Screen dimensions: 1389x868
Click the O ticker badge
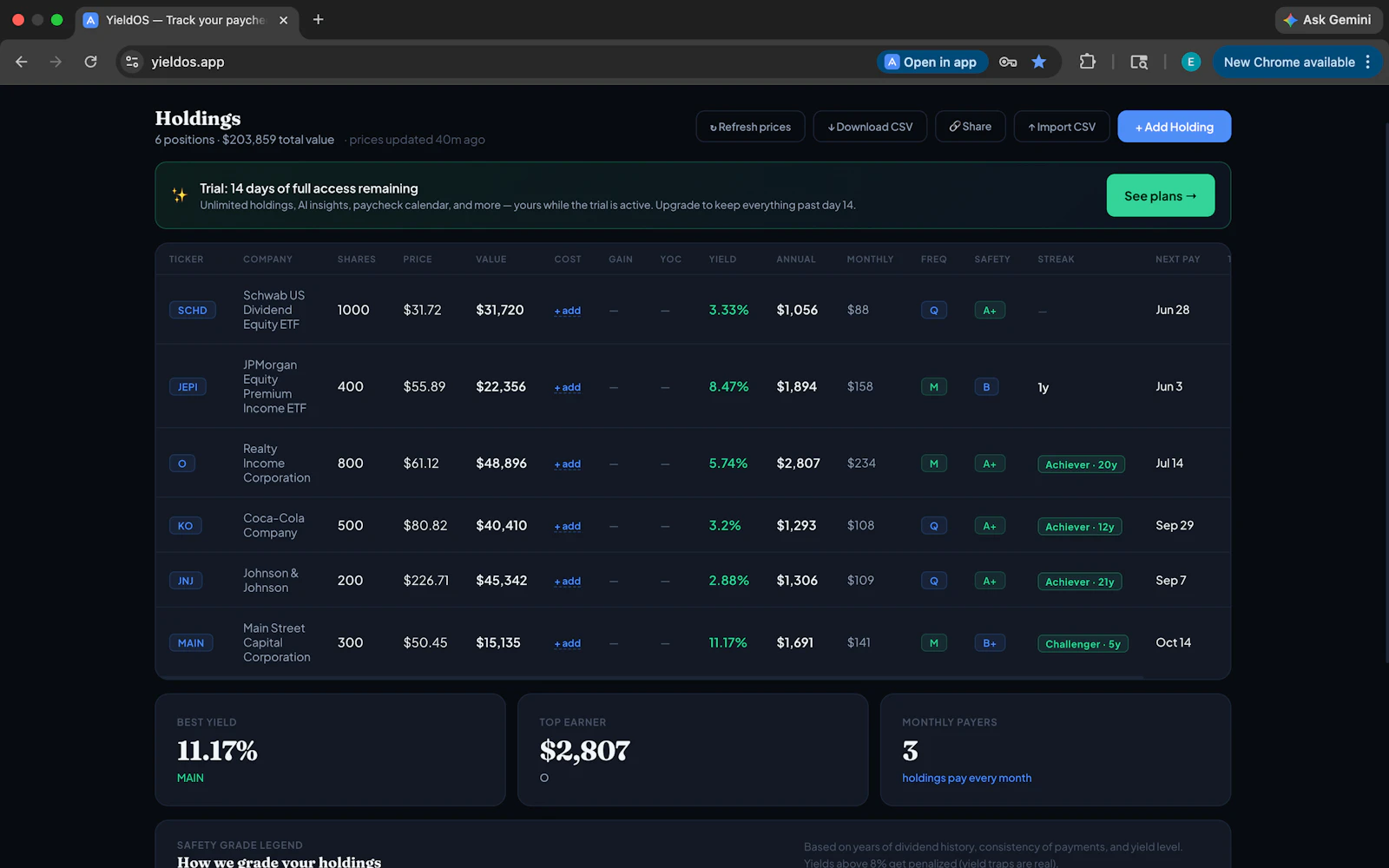click(x=182, y=464)
